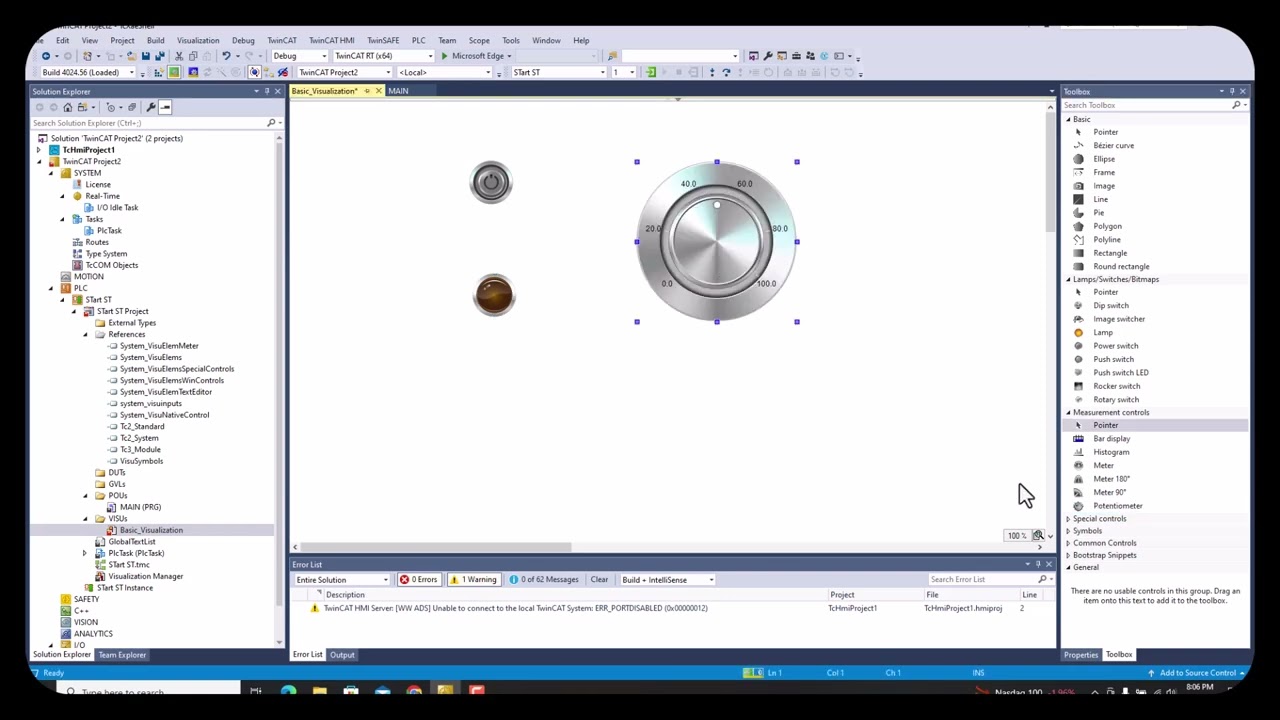Select the Round rectangle element
Image resolution: width=1280 pixels, height=720 pixels.
1121,267
